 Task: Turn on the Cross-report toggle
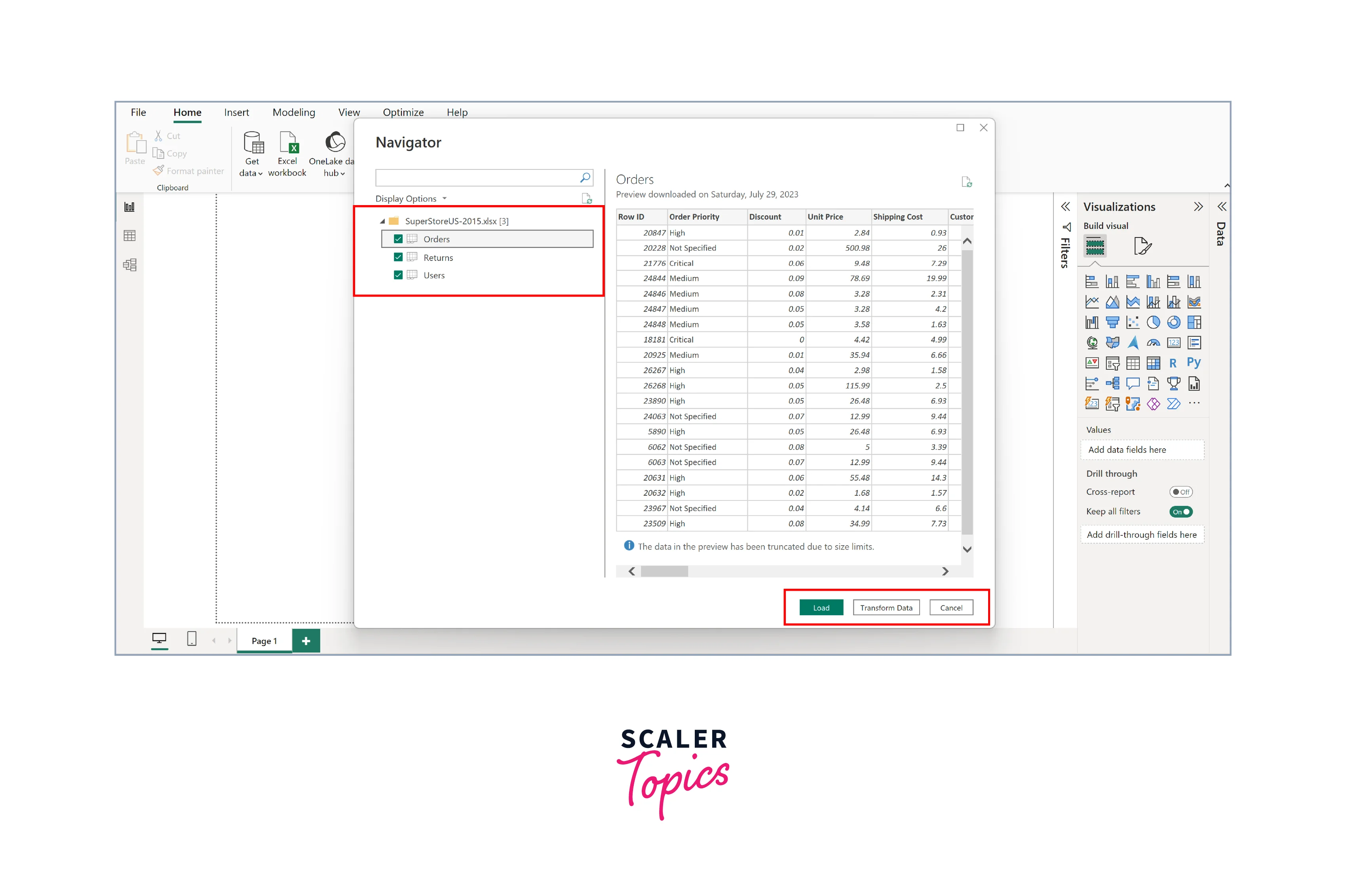coord(1180,492)
